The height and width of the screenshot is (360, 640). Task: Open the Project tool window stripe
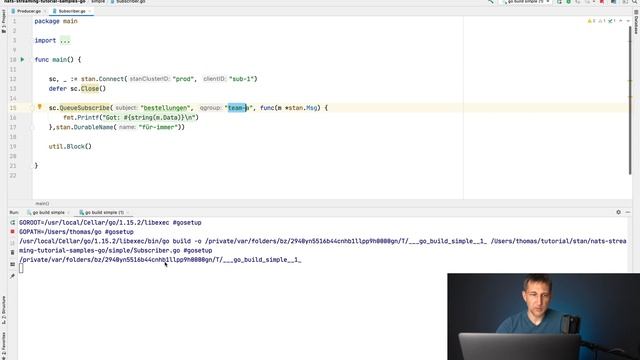(x=4, y=21)
